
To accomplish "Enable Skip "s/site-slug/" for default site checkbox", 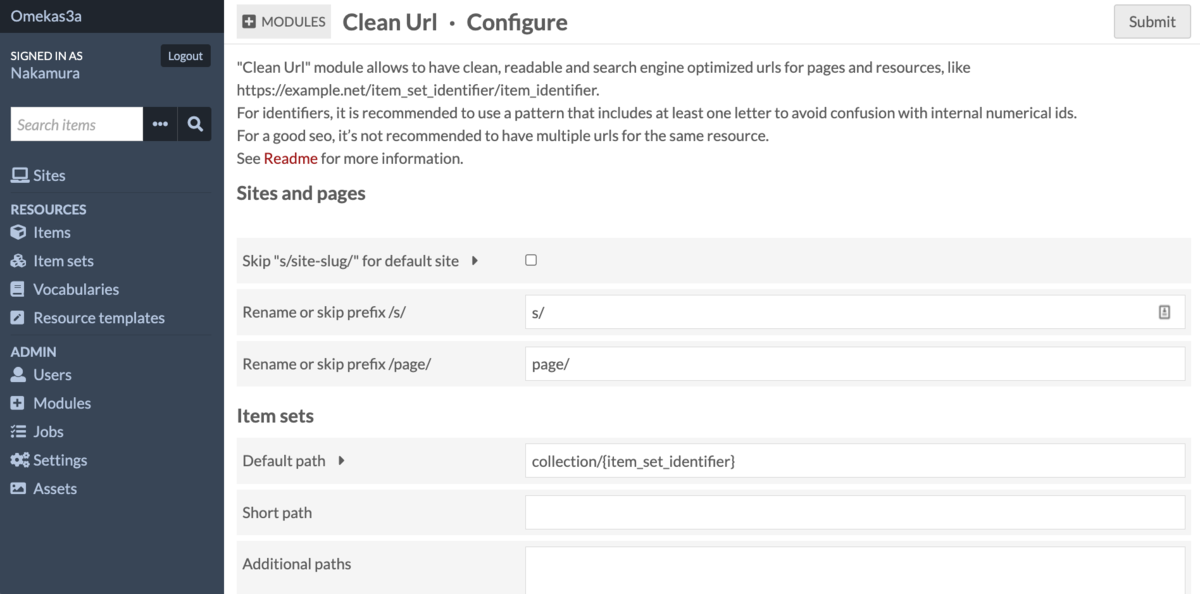I will click(x=531, y=260).
